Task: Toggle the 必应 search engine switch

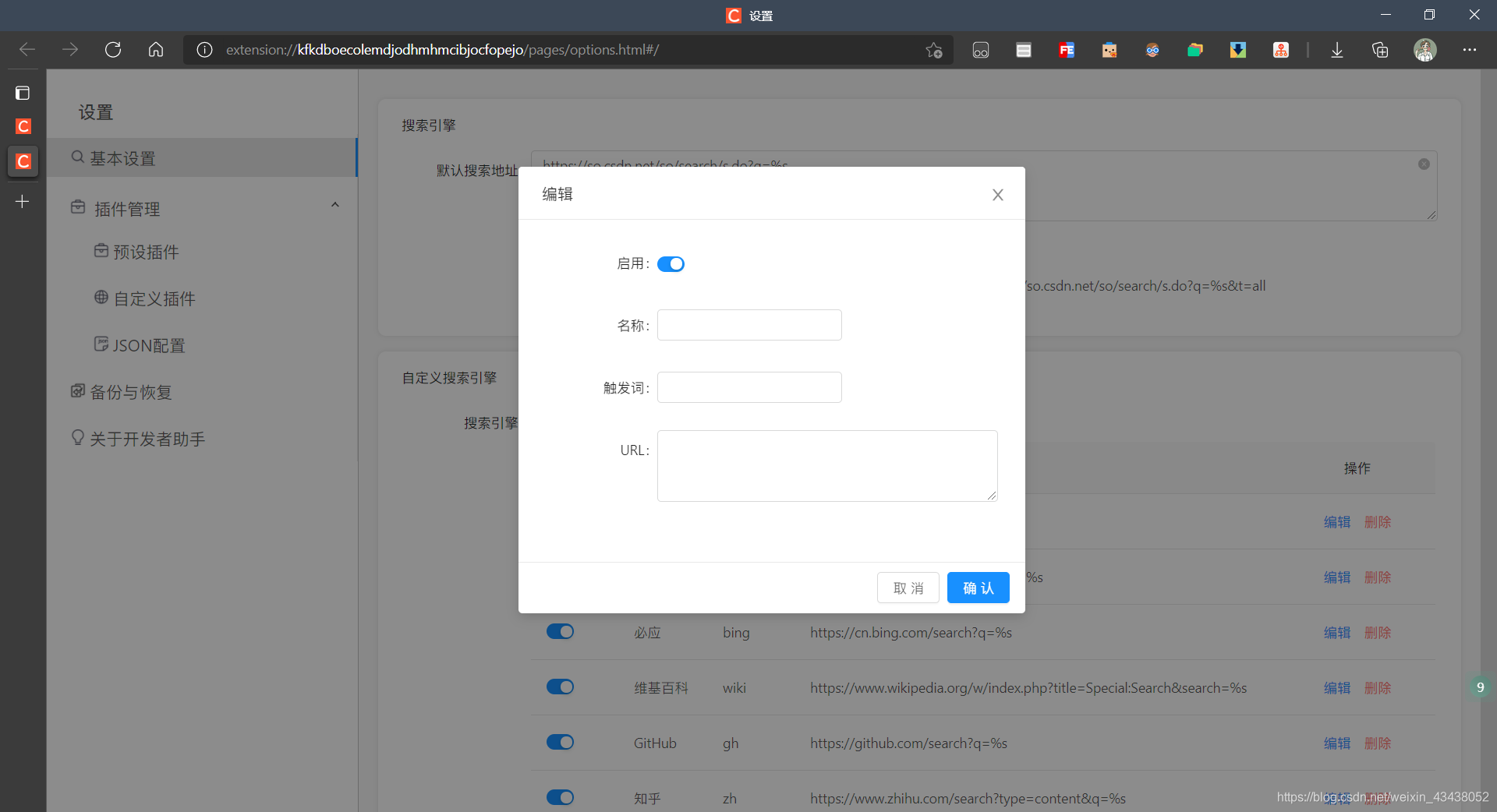Action: pyautogui.click(x=560, y=631)
